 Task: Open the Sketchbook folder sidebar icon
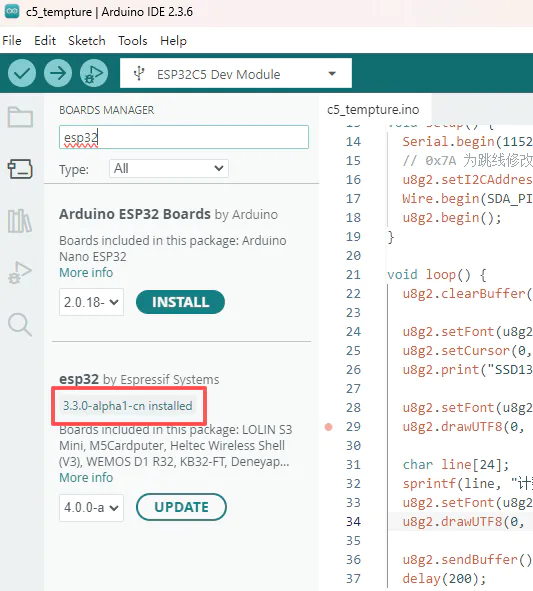click(x=20, y=117)
